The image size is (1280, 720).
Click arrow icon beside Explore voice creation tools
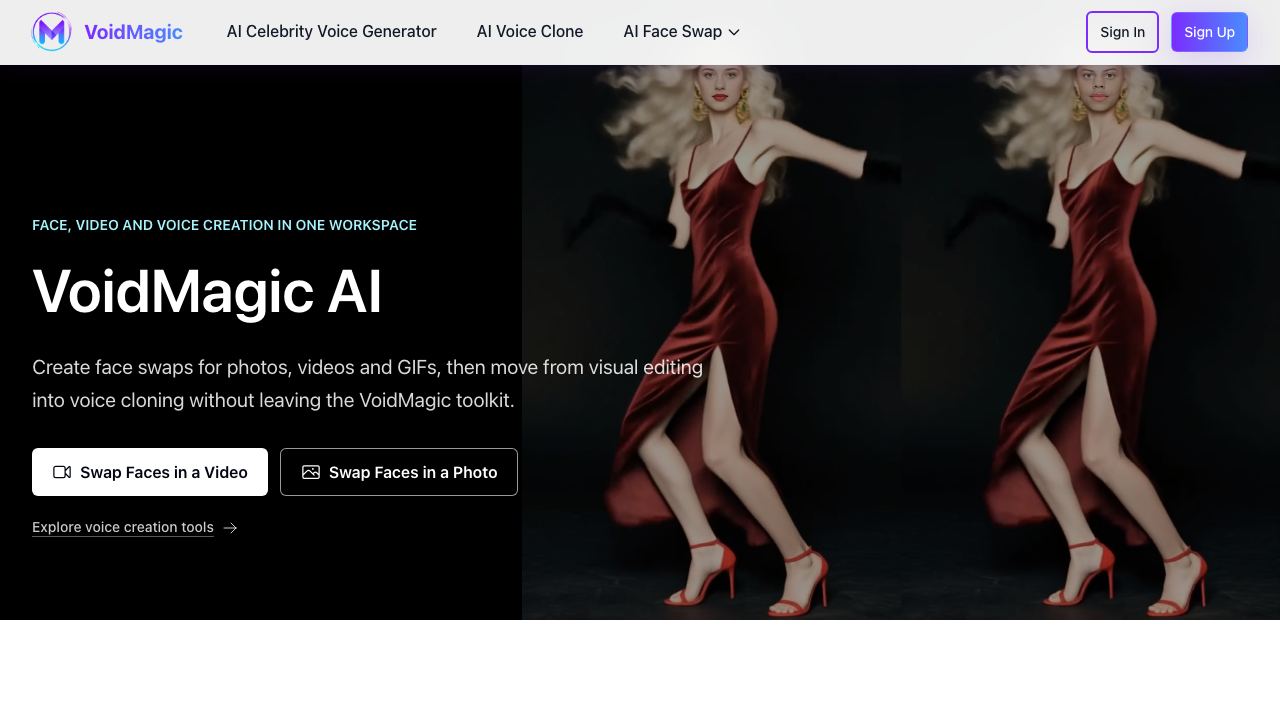(230, 528)
